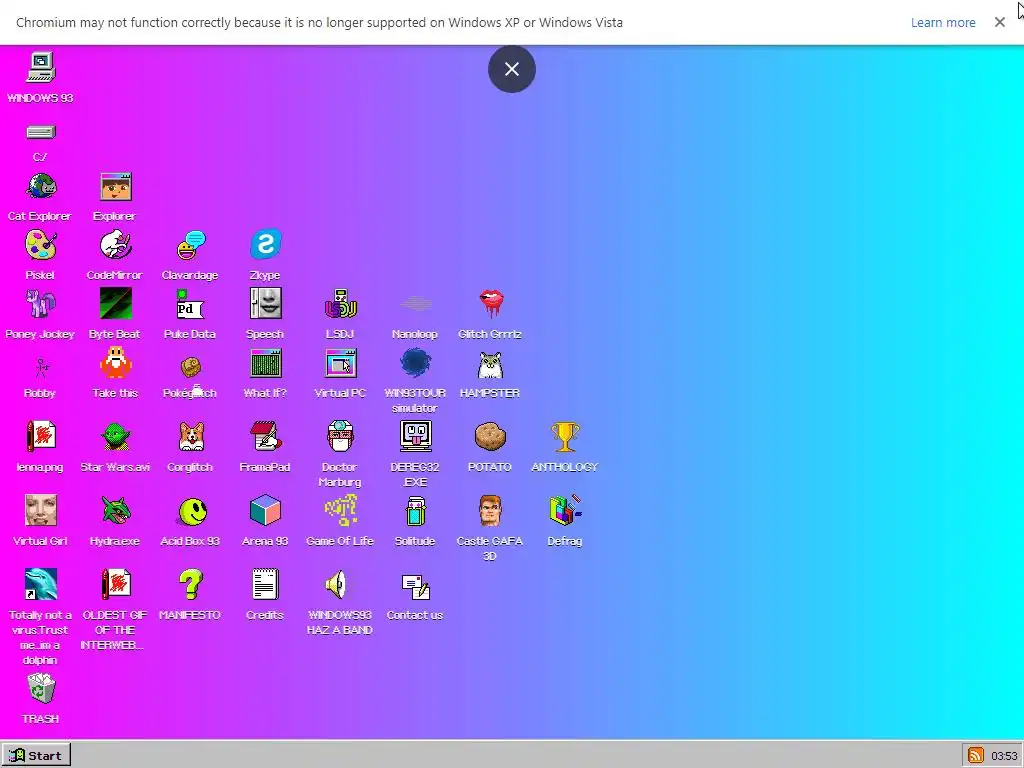
Task: Open the dolphin 'Totally not a virus' shortcut
Action: click(40, 584)
